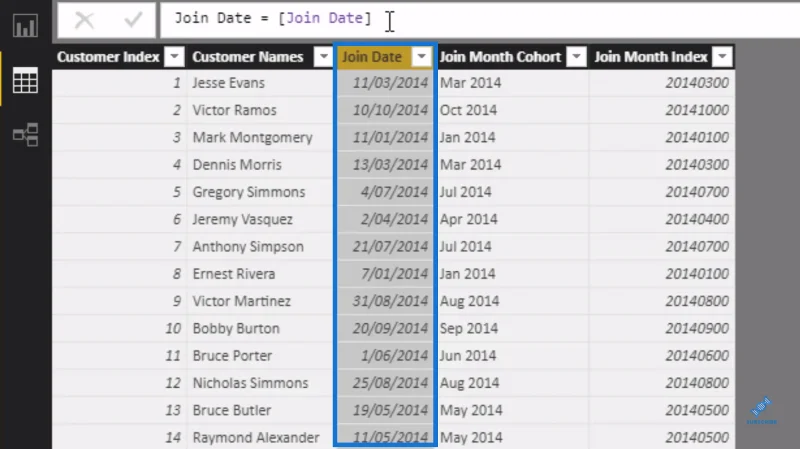Click the Jun 2014 cohort cell
Viewport: 800px width, 449px height.
click(512, 356)
